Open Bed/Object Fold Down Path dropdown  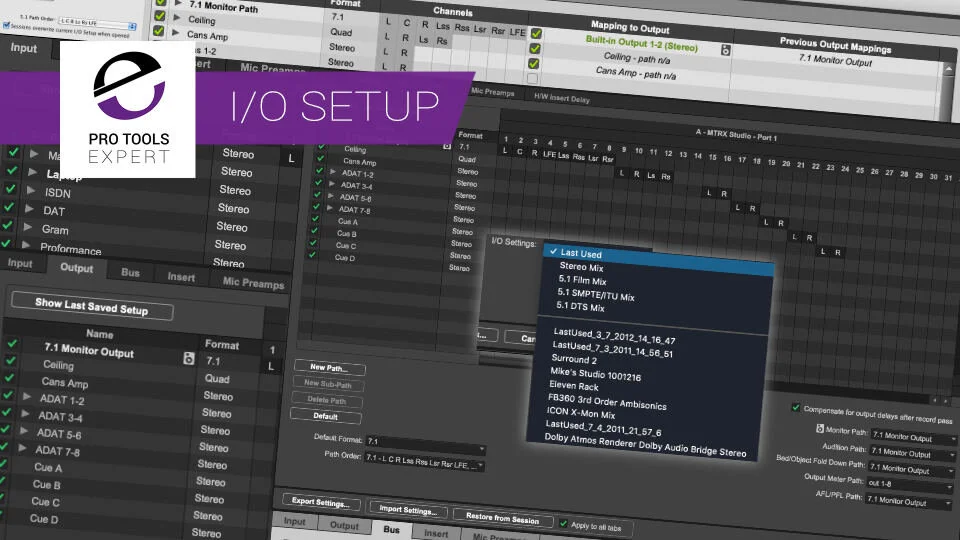click(912, 469)
